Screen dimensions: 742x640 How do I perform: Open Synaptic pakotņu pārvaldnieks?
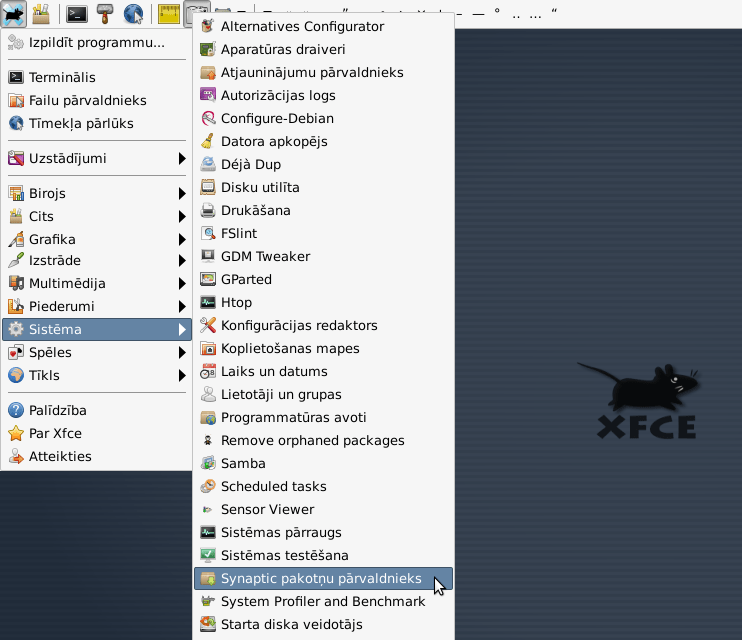coord(323,578)
